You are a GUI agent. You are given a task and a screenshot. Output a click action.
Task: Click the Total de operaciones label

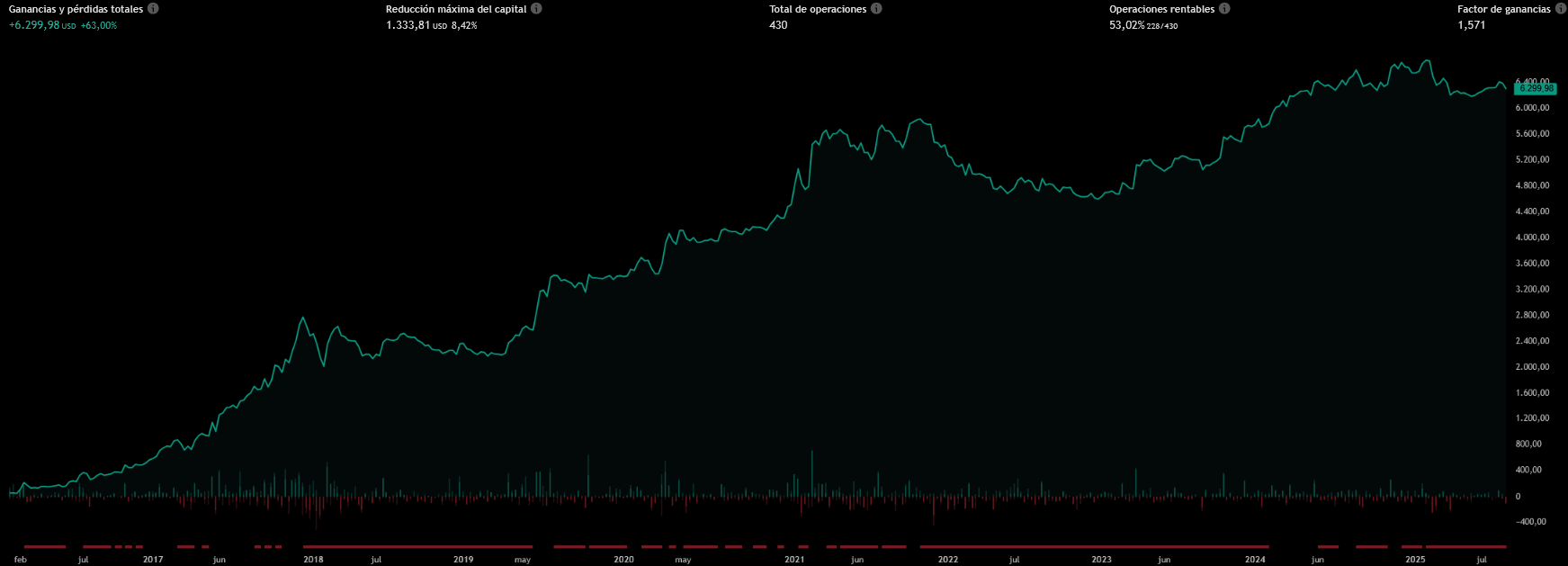818,9
